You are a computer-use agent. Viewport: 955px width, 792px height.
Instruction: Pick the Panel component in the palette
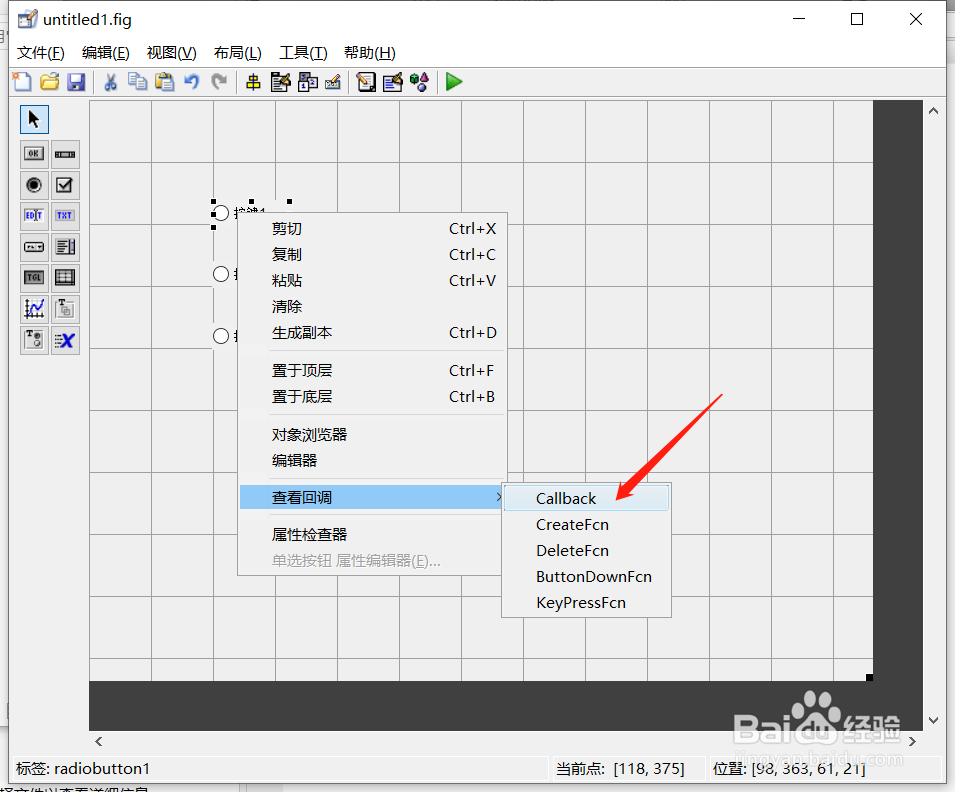(65, 309)
